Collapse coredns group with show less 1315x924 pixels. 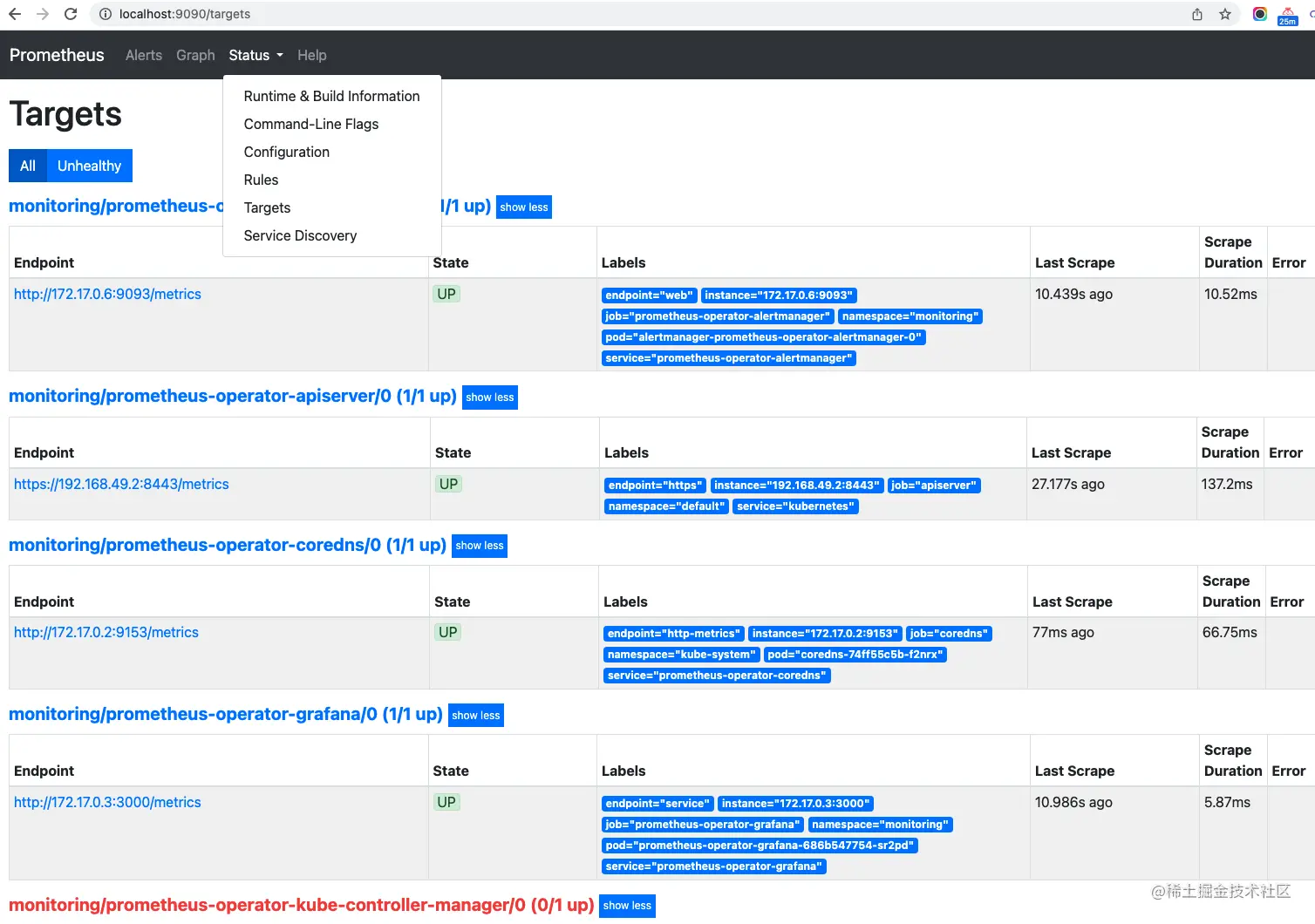[x=480, y=546]
